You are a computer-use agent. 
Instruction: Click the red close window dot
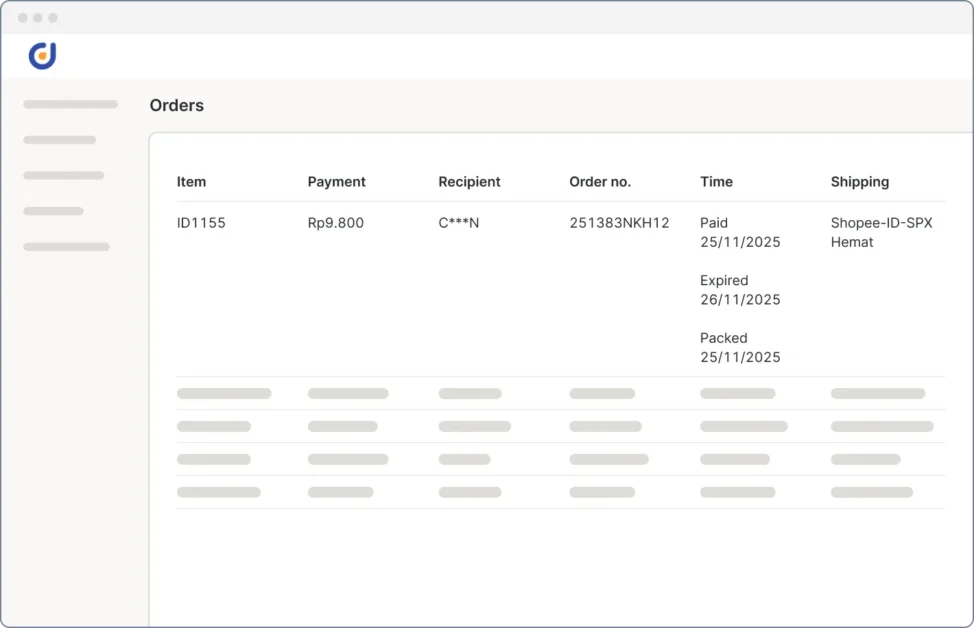[23, 18]
